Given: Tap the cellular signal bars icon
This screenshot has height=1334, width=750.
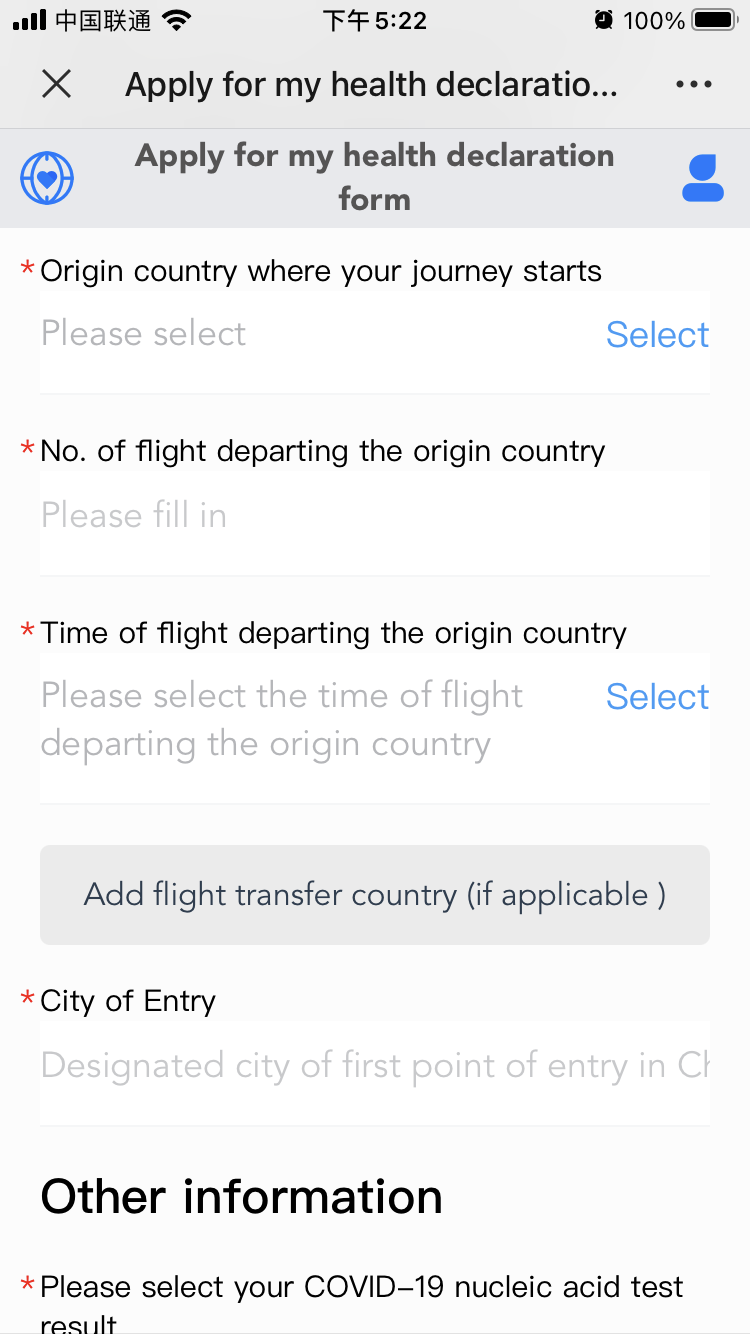Looking at the screenshot, I should 30,20.
